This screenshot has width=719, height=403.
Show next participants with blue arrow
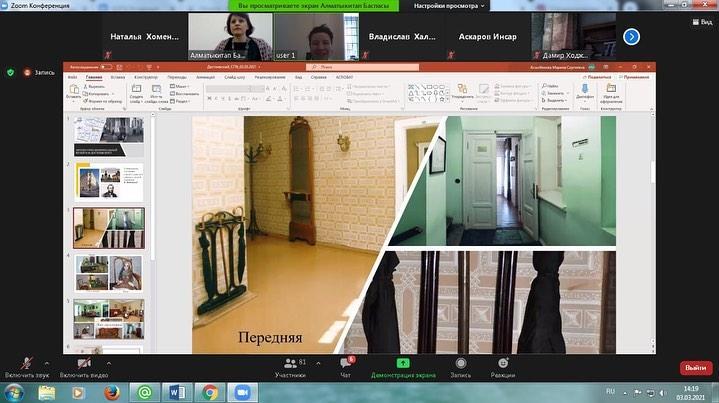[631, 36]
